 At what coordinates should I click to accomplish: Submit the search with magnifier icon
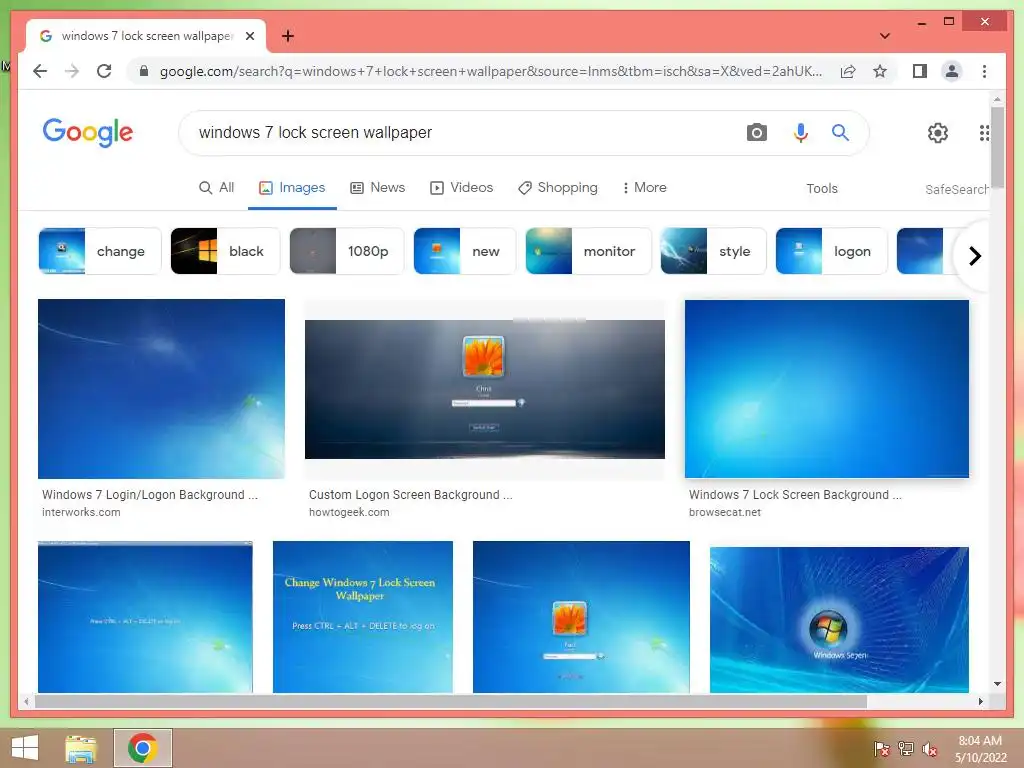coord(840,133)
